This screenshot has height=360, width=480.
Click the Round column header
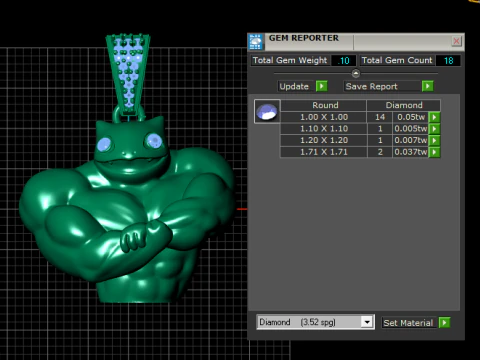click(x=325, y=105)
